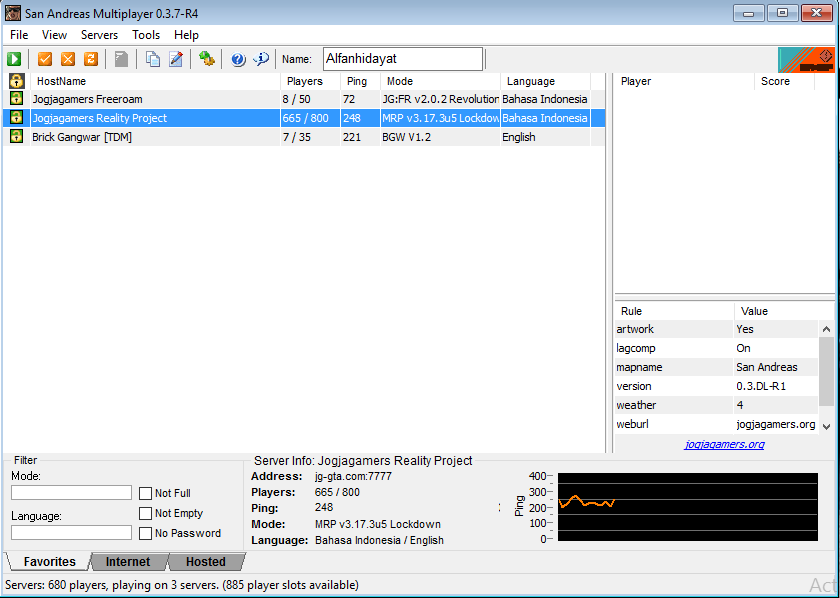This screenshot has width=840, height=598.
Task: Enable the No Password filter checkbox
Action: click(145, 533)
